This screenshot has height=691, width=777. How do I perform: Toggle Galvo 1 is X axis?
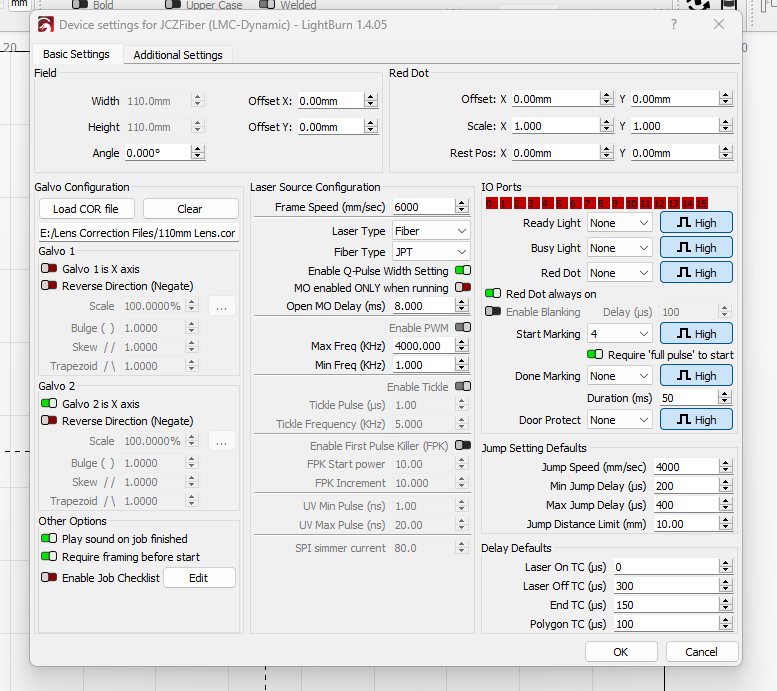click(x=49, y=269)
